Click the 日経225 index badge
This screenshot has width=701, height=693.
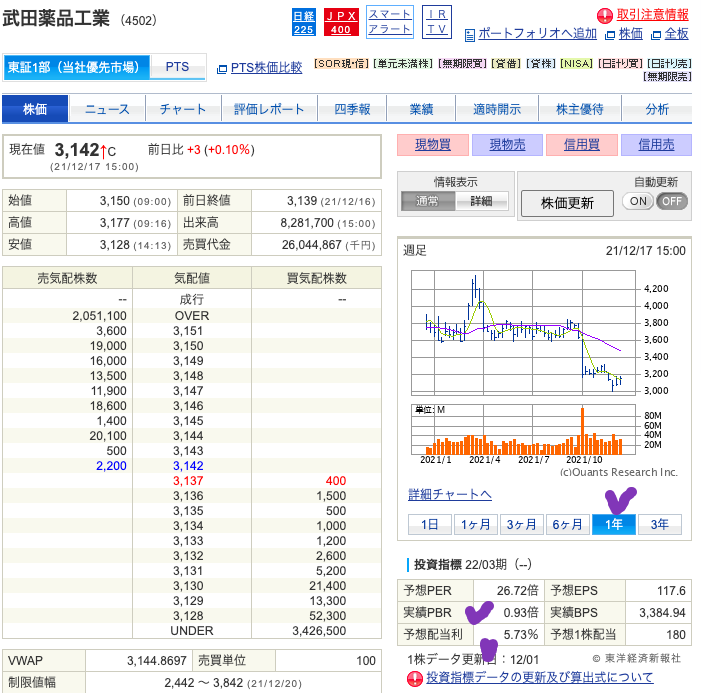(304, 22)
